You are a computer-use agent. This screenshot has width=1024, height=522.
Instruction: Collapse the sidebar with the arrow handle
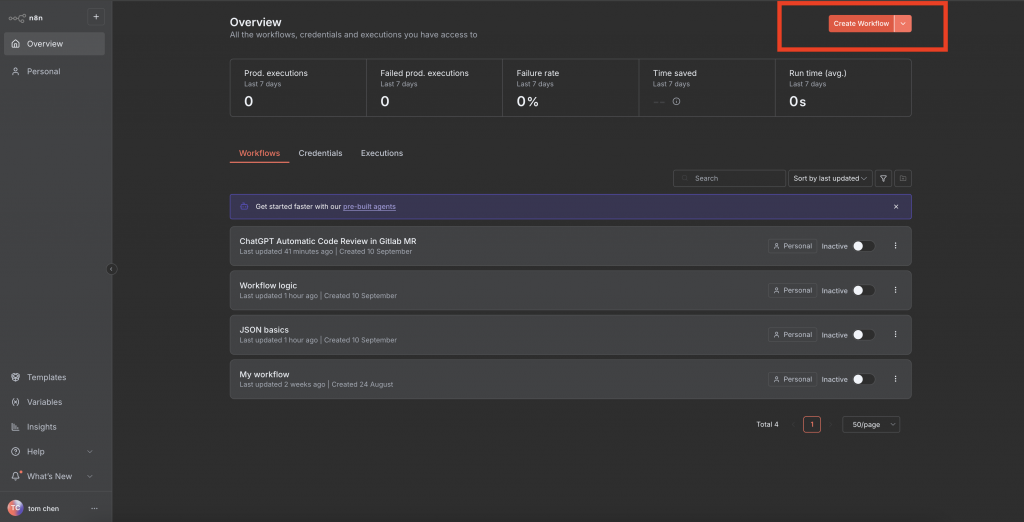[x=111, y=268]
